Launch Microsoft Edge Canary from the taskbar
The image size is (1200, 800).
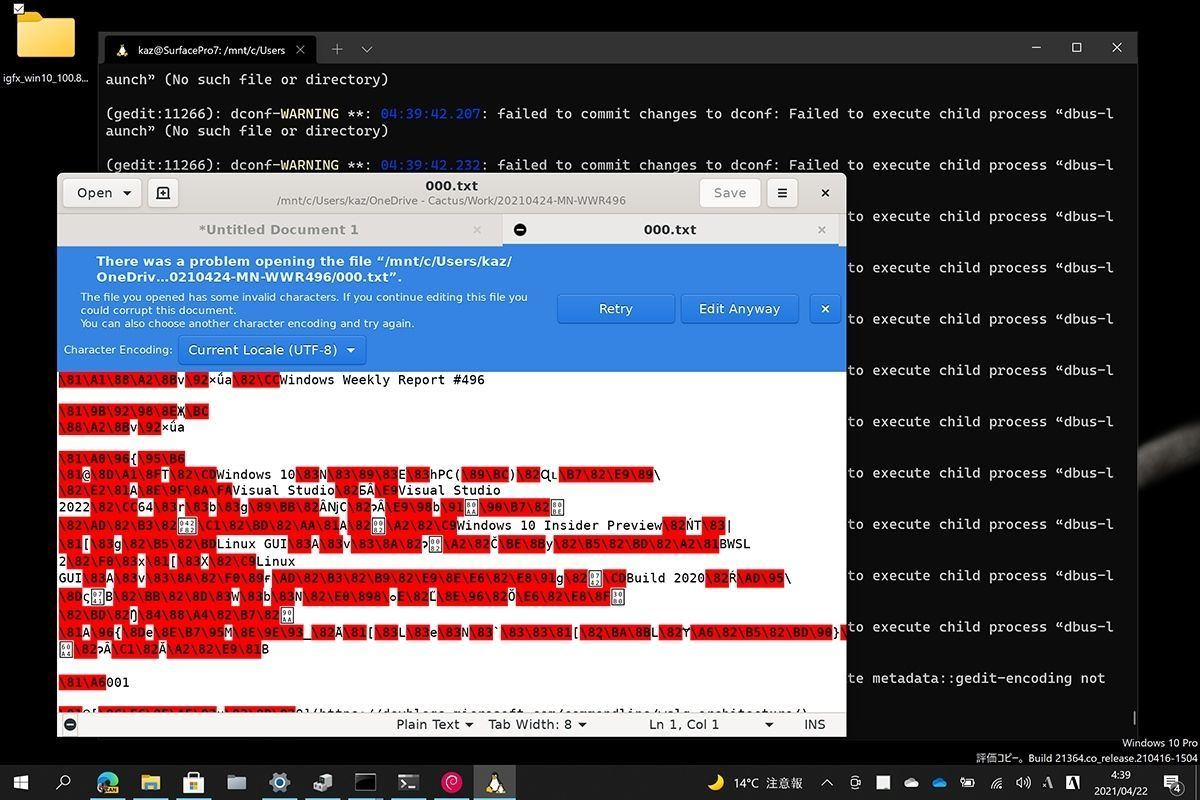(x=108, y=783)
